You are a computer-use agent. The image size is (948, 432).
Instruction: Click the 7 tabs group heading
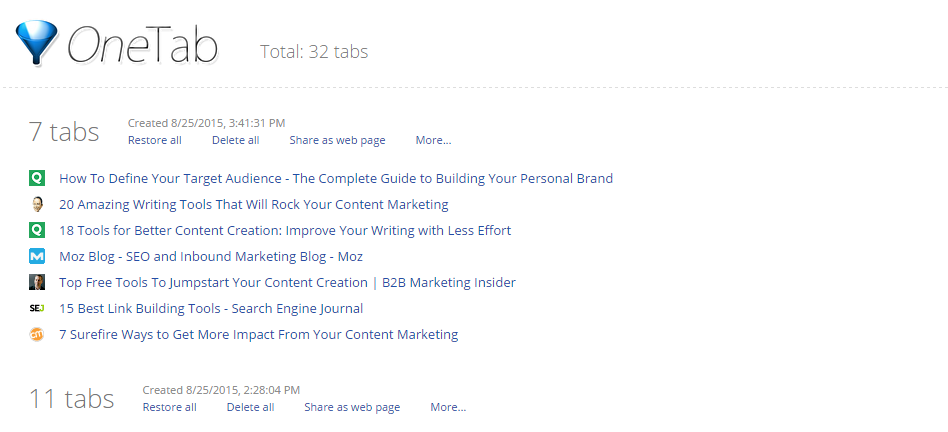point(64,132)
